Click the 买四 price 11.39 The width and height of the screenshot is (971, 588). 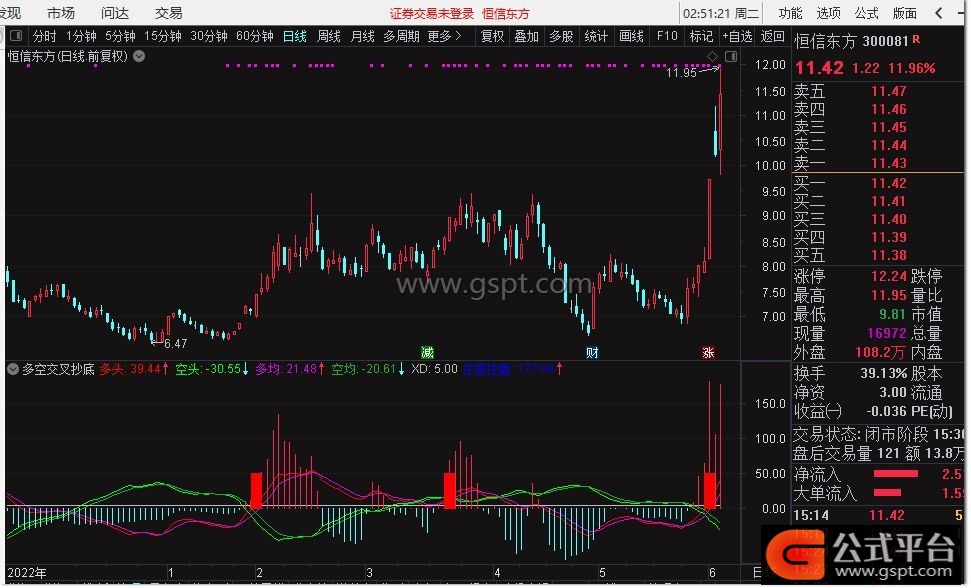click(889, 237)
